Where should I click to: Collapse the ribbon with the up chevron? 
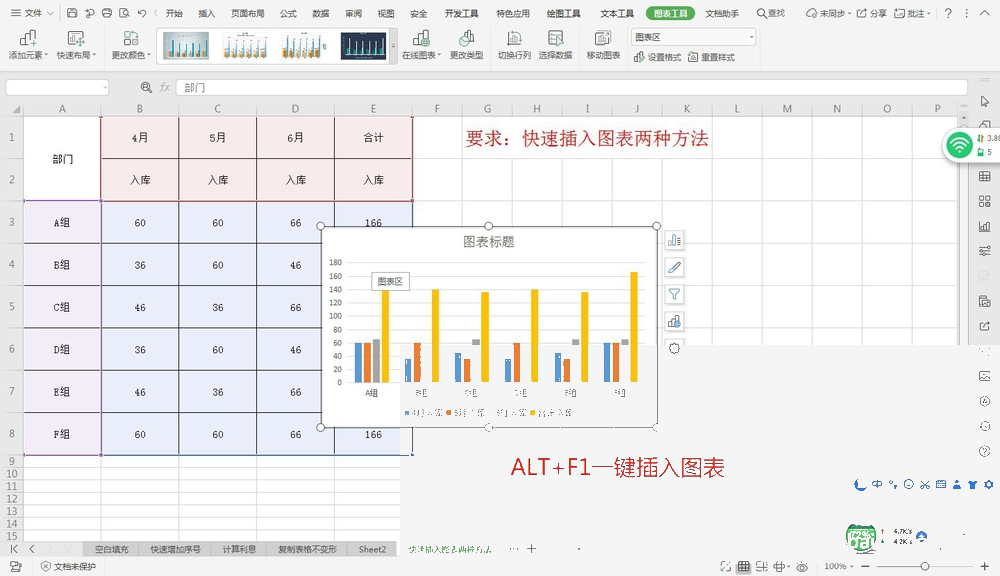985,13
